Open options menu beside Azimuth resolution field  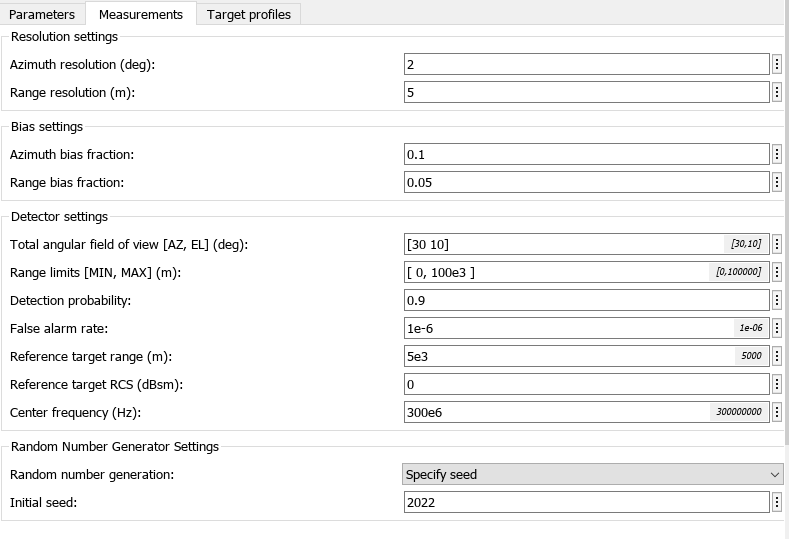click(x=777, y=65)
